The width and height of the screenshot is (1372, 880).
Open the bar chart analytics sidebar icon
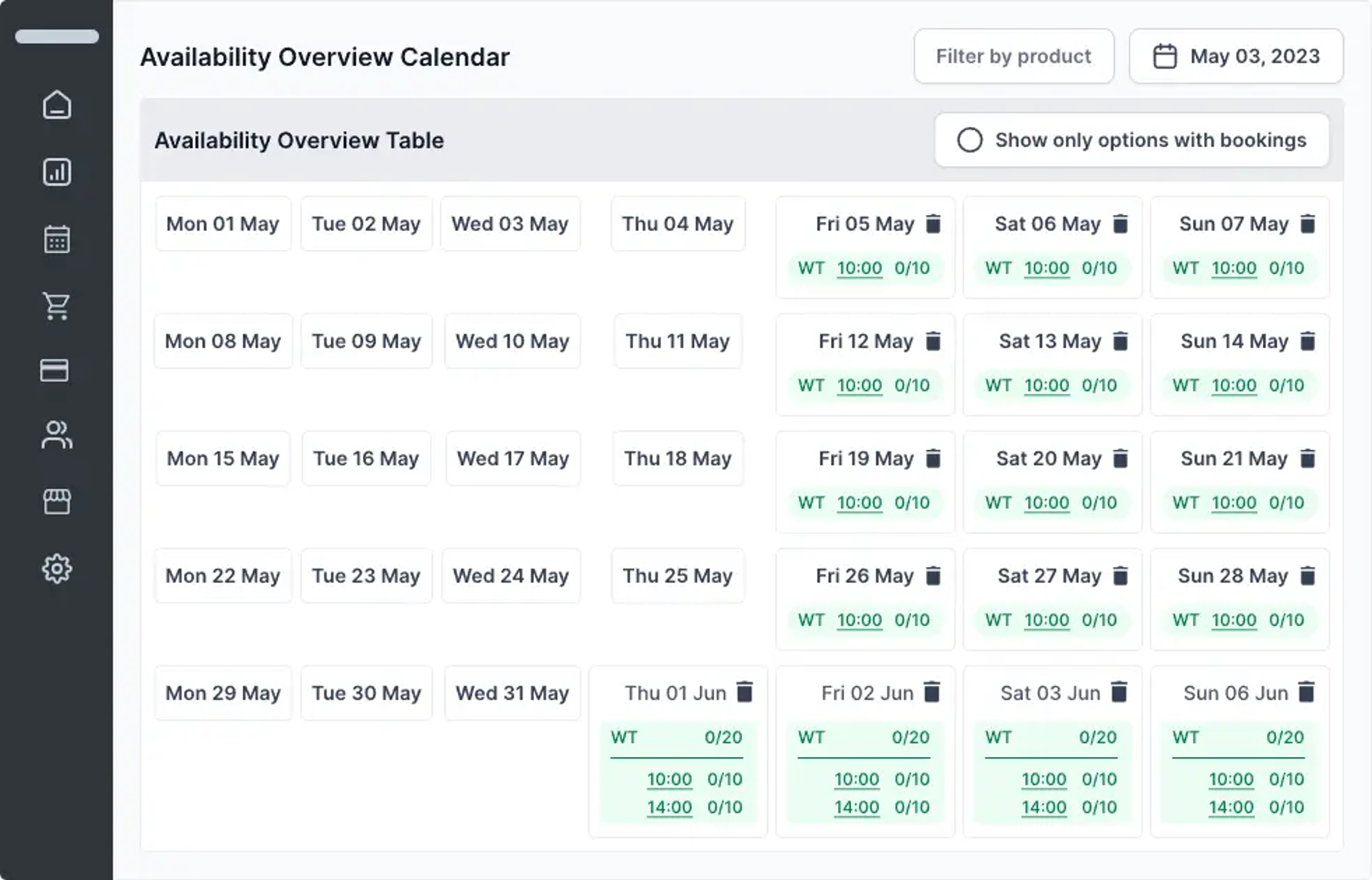pos(56,172)
